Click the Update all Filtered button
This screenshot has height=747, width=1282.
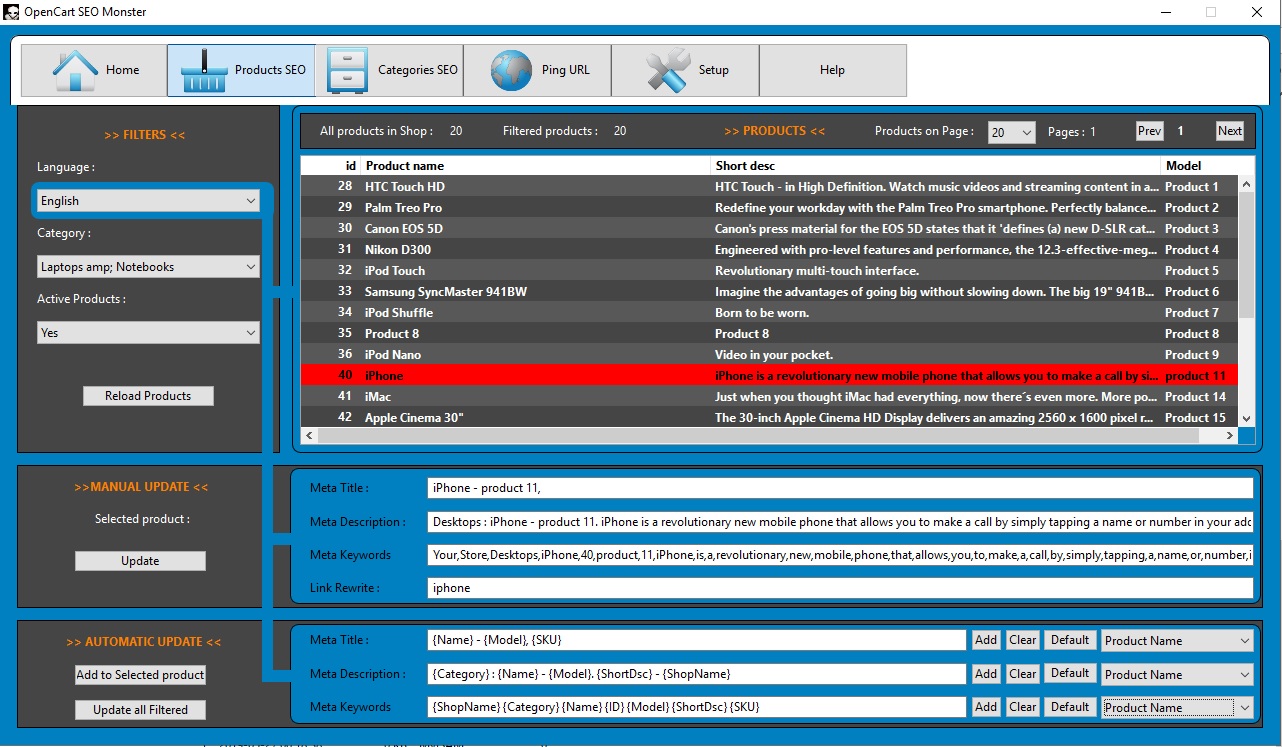click(140, 710)
